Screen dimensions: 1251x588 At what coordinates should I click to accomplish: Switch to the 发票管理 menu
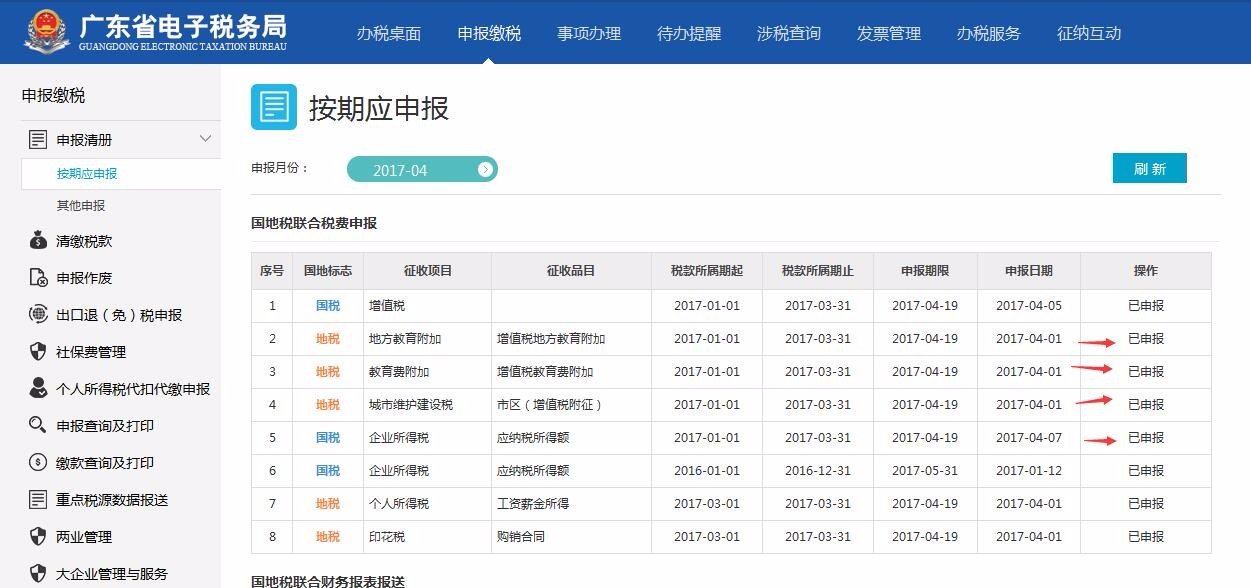(887, 33)
